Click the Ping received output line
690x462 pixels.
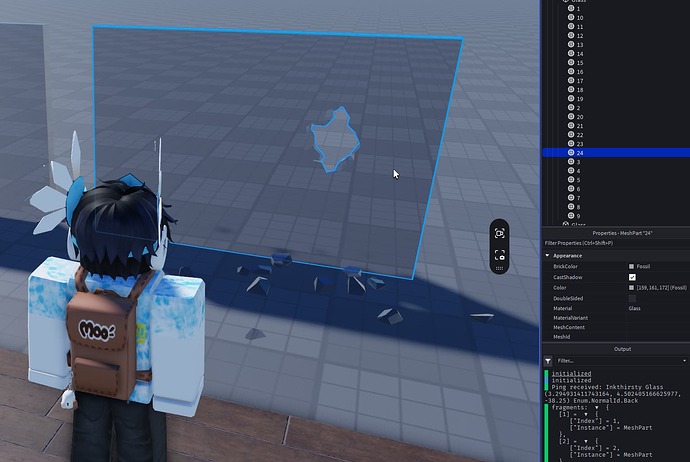(607, 387)
